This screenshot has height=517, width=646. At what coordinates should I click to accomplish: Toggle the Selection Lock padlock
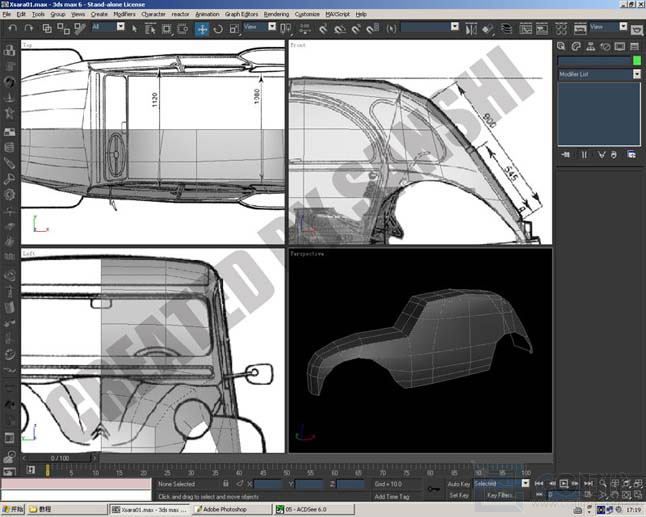226,484
